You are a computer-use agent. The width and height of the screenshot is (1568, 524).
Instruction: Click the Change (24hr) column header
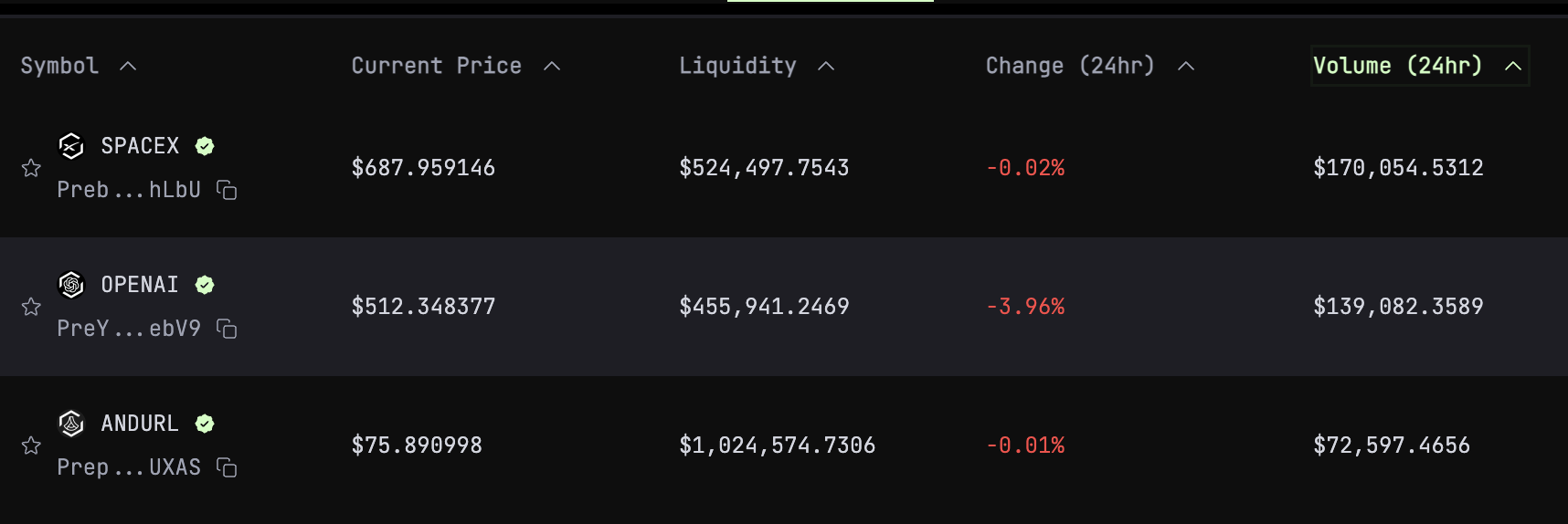pyautogui.click(x=1070, y=66)
